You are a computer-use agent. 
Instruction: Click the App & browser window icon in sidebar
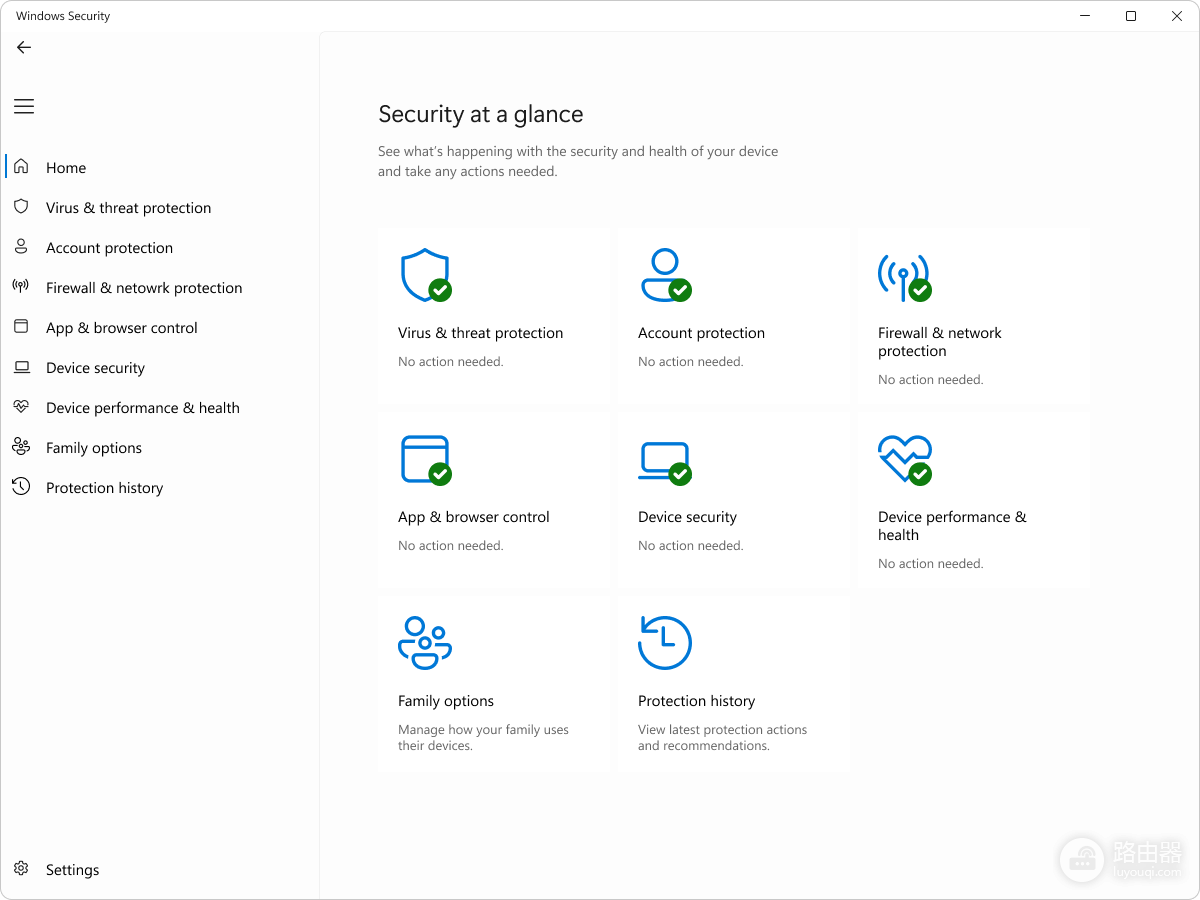click(21, 327)
